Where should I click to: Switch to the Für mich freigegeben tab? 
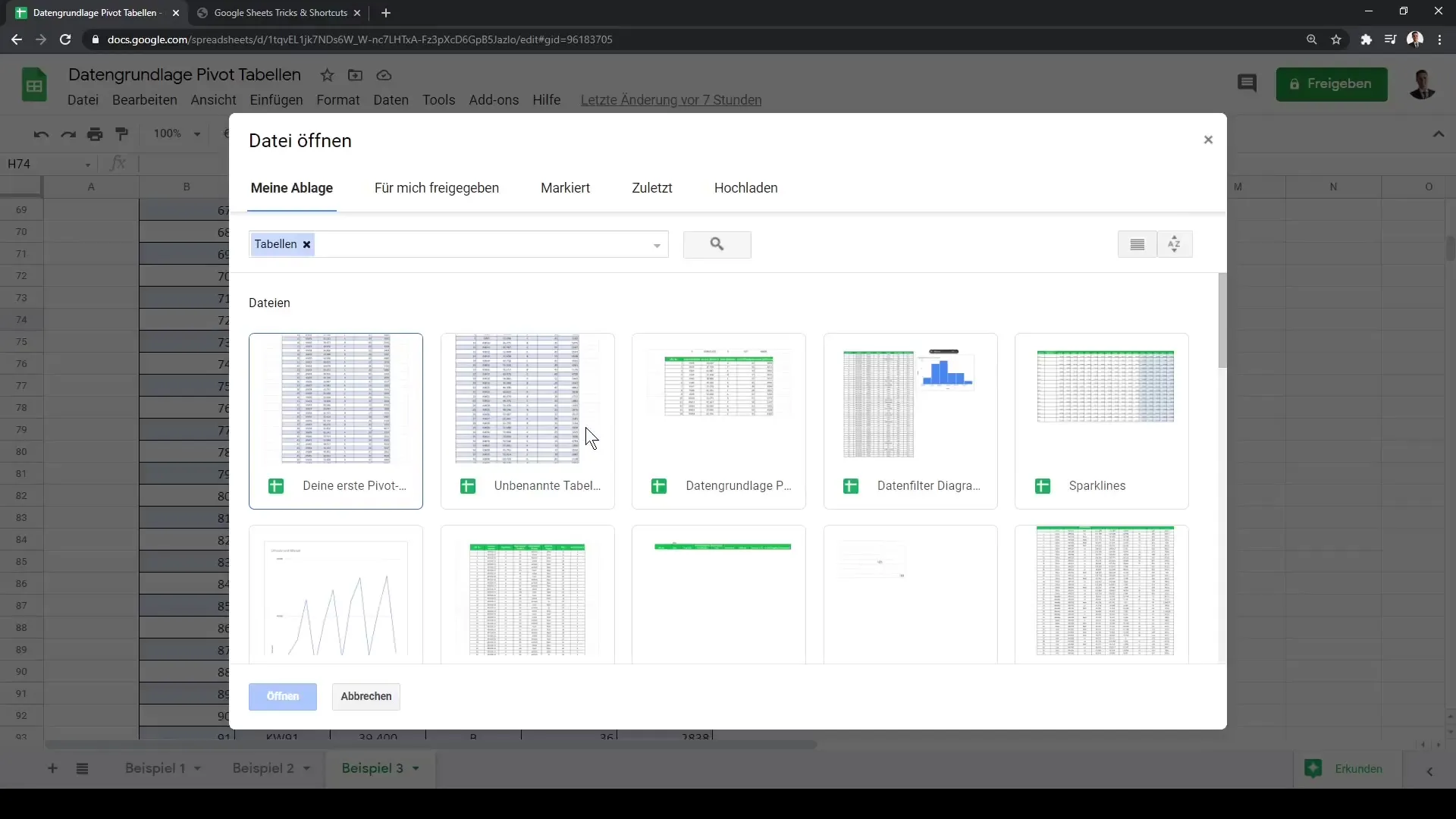click(437, 188)
